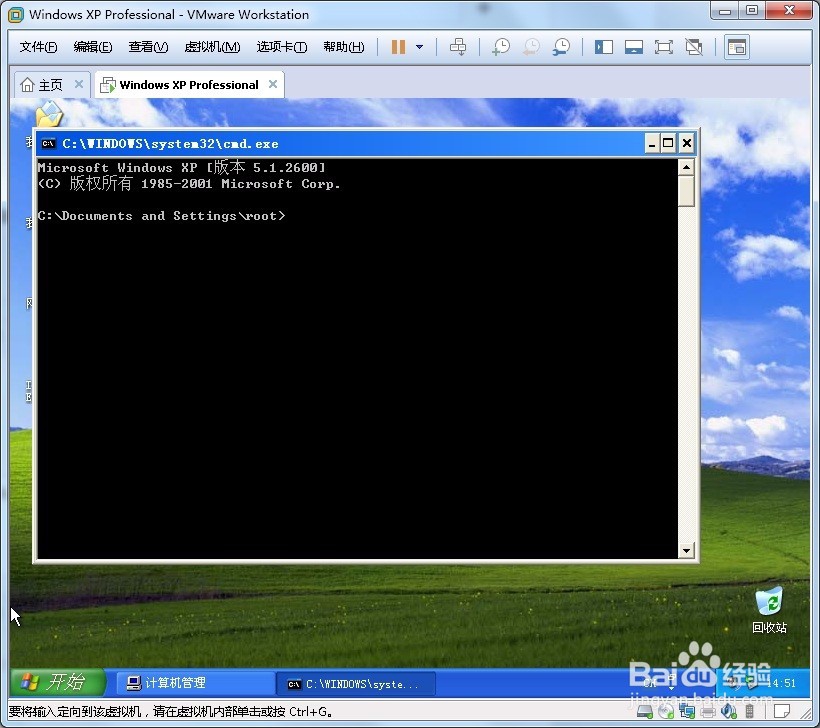Open the 虚拟机 menu
Image resolution: width=820 pixels, height=728 pixels.
point(212,46)
